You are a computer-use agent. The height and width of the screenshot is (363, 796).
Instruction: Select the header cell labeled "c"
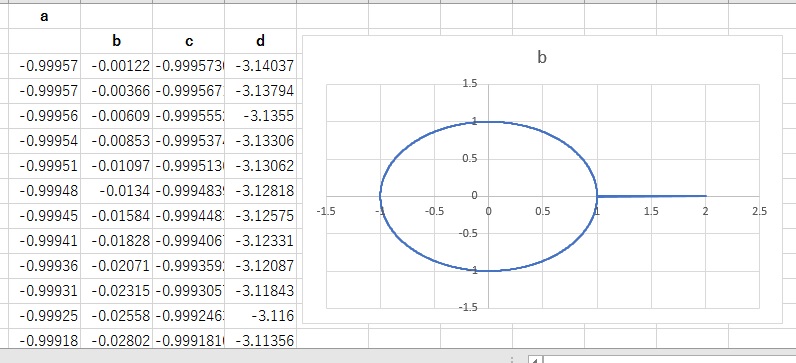pyautogui.click(x=188, y=41)
